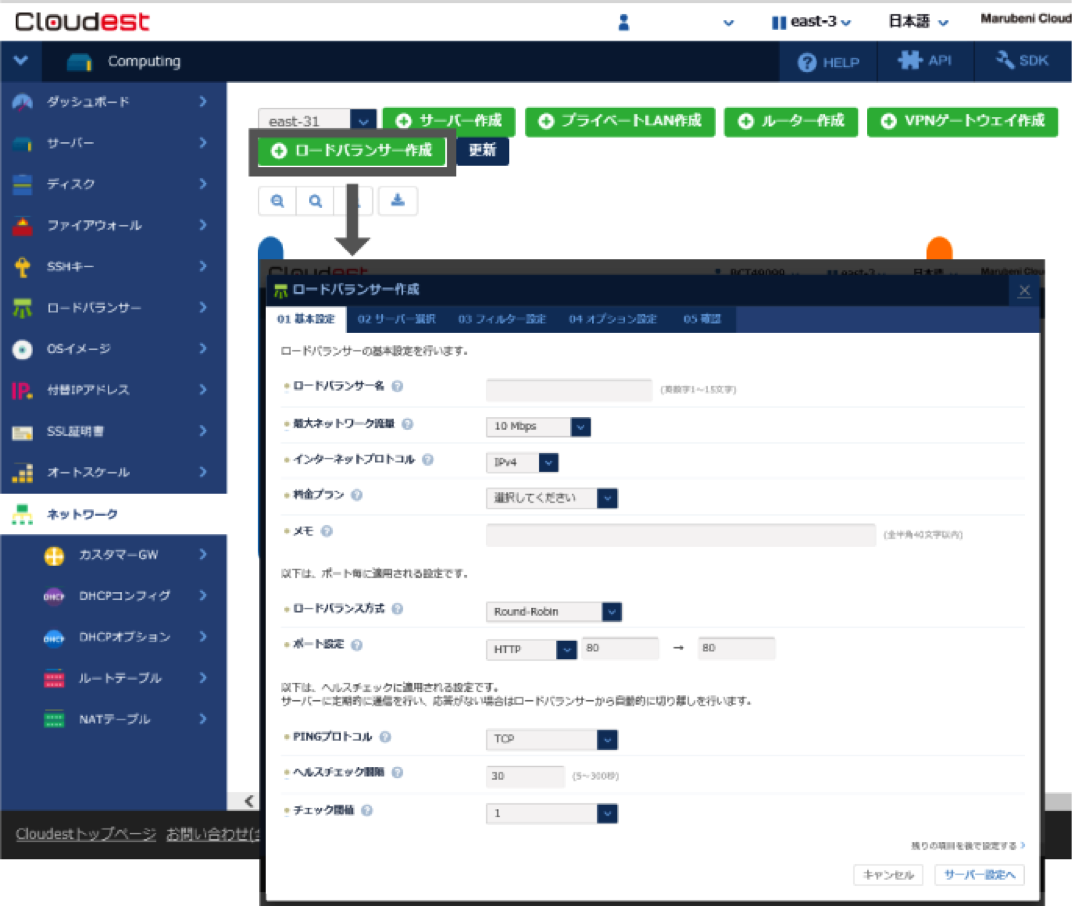The image size is (1072, 907).
Task: Switch to the 04 オプション設定 tab
Action: (x=612, y=319)
